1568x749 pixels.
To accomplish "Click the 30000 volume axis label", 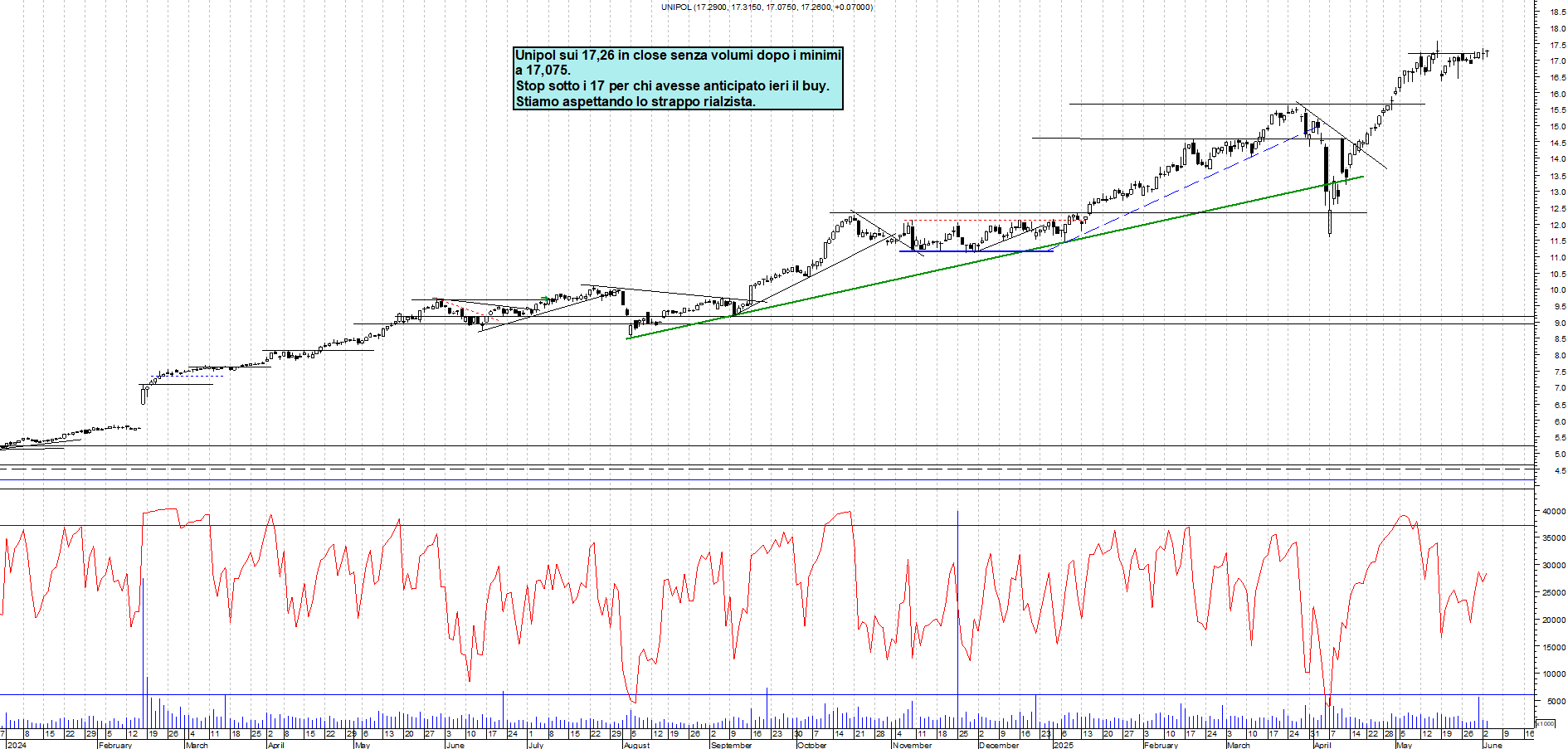I will pyautogui.click(x=1554, y=566).
